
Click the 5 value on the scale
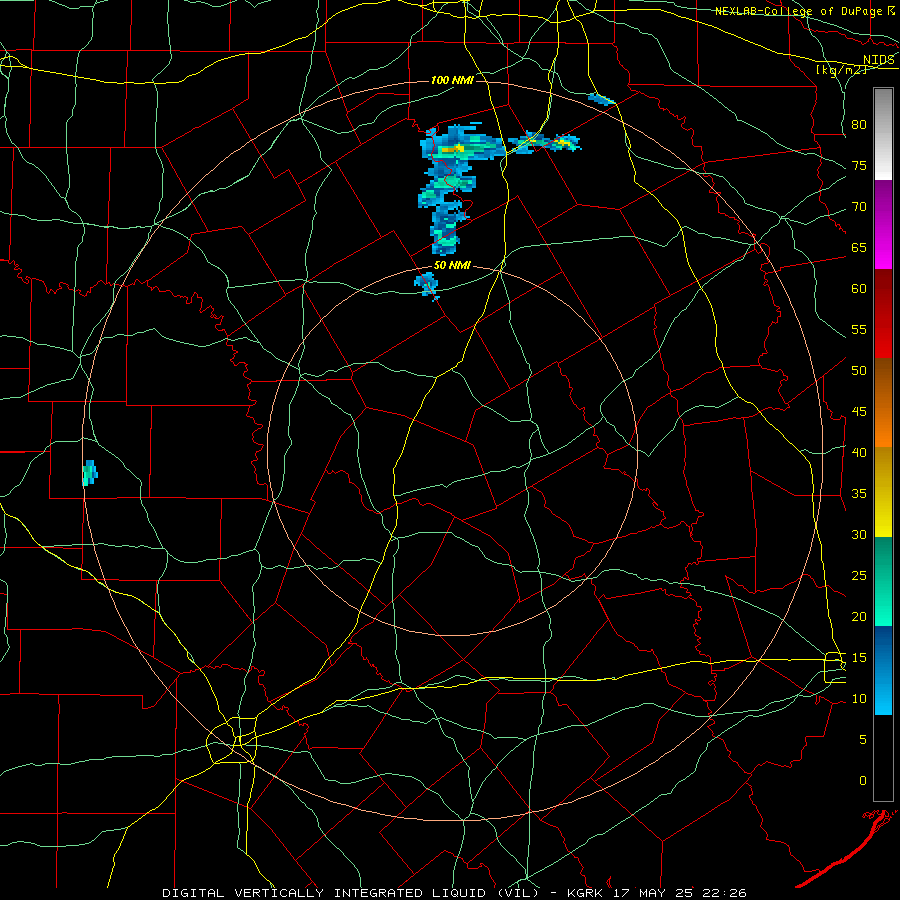point(863,740)
